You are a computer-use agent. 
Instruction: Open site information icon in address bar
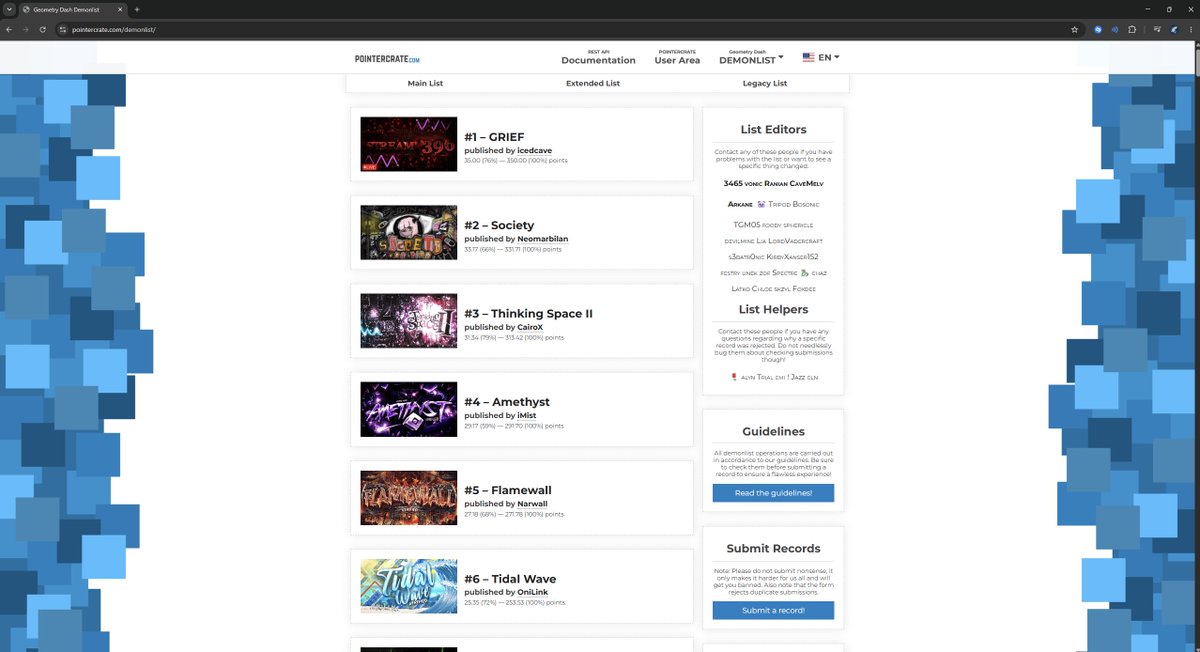pos(62,30)
